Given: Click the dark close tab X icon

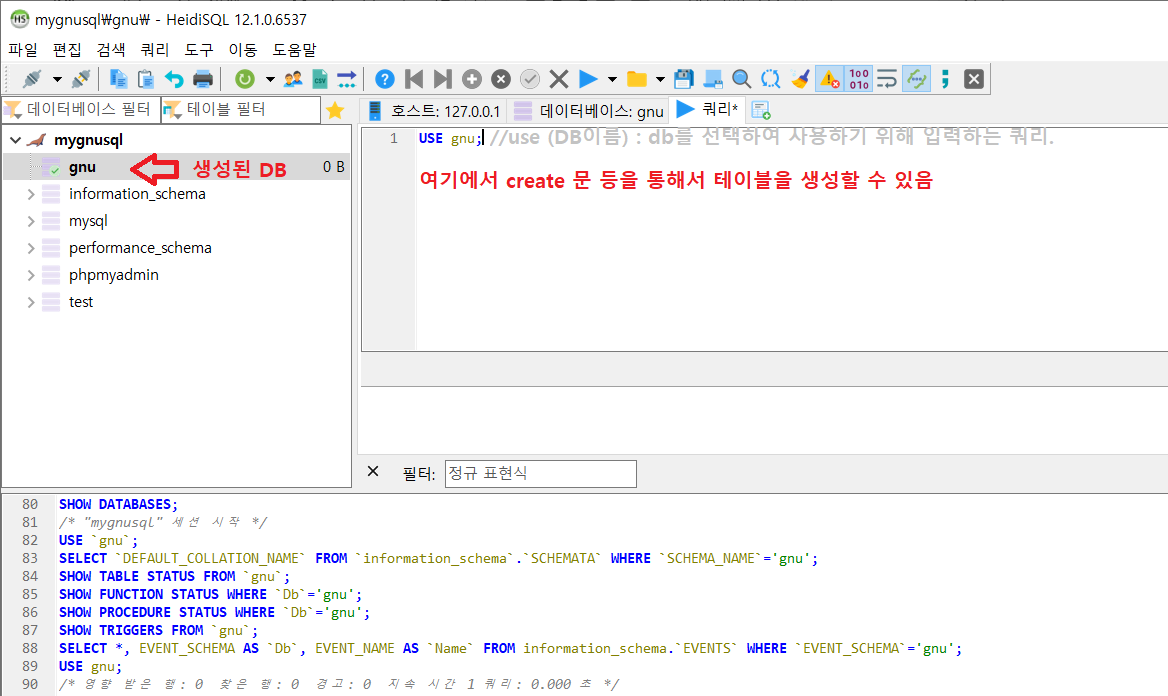Looking at the screenshot, I should (974, 79).
